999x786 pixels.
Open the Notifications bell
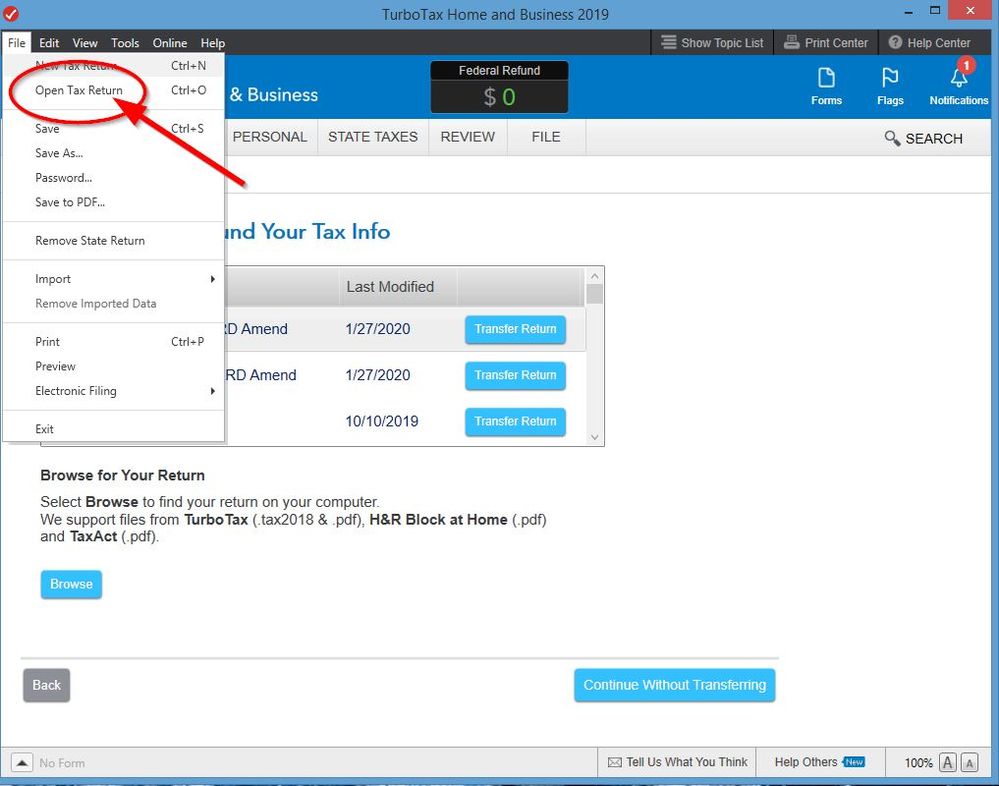[958, 83]
